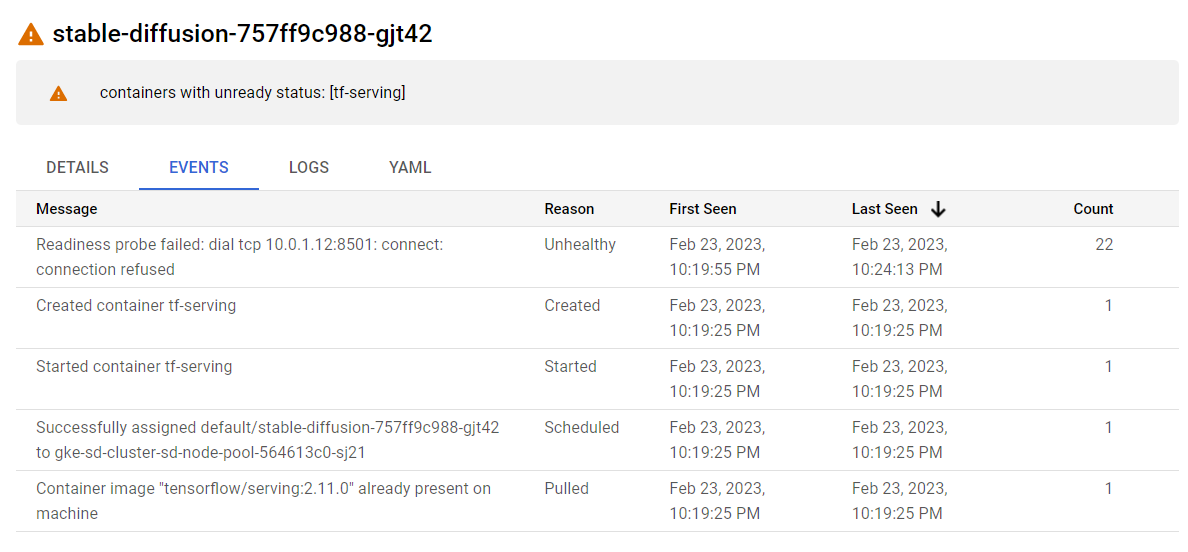Open the Details tab
The image size is (1188, 552).
pos(77,167)
